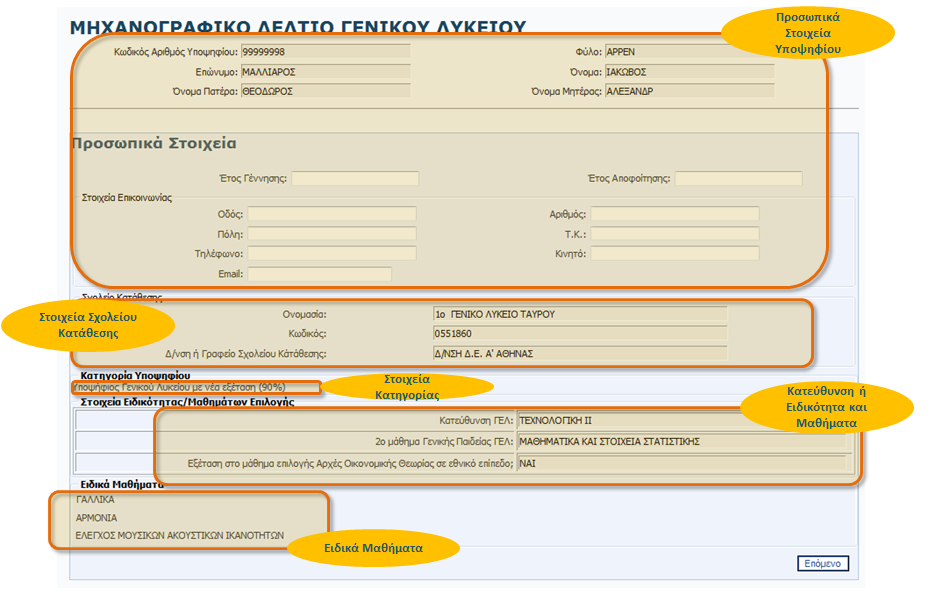936x600 pixels.
Task: Click the Τηλέφωνο input field
Action: click(332, 253)
